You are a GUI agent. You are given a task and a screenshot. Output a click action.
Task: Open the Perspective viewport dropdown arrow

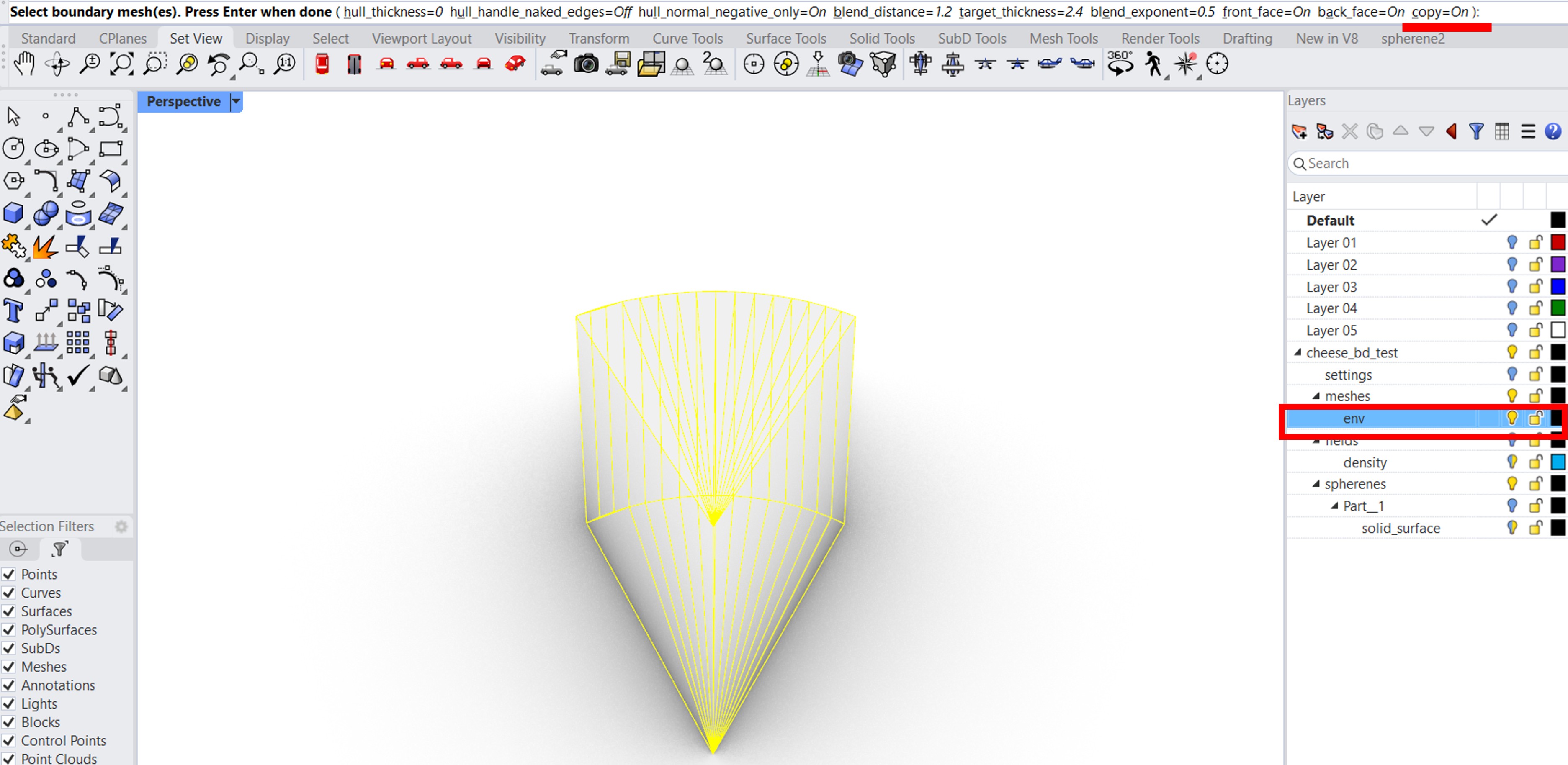point(236,102)
